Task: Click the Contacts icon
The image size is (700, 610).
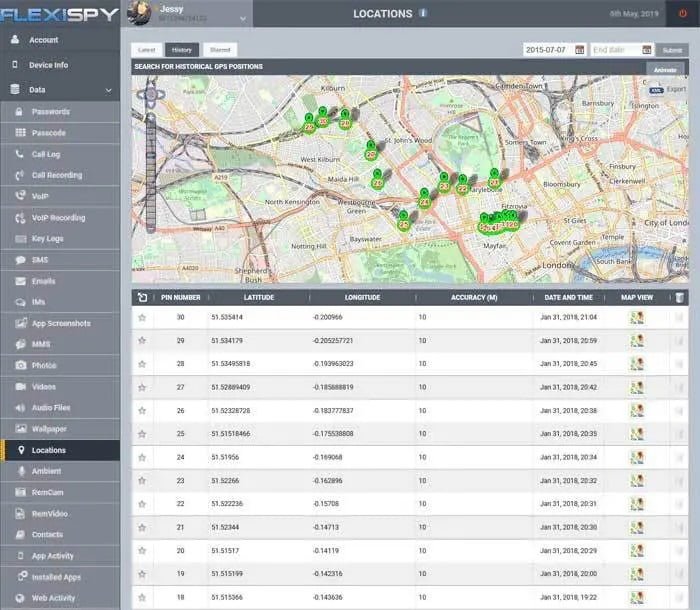Action: (21, 535)
